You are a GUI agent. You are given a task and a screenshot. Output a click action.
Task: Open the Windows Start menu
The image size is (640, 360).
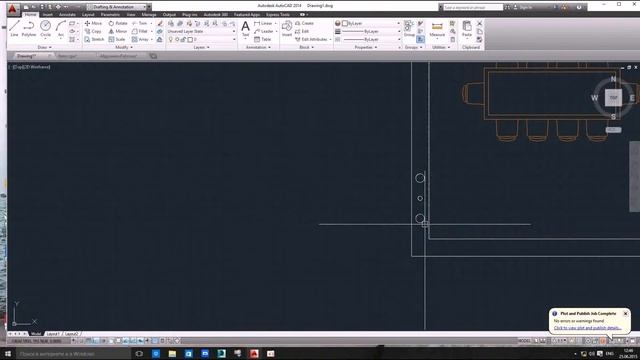click(x=8, y=353)
